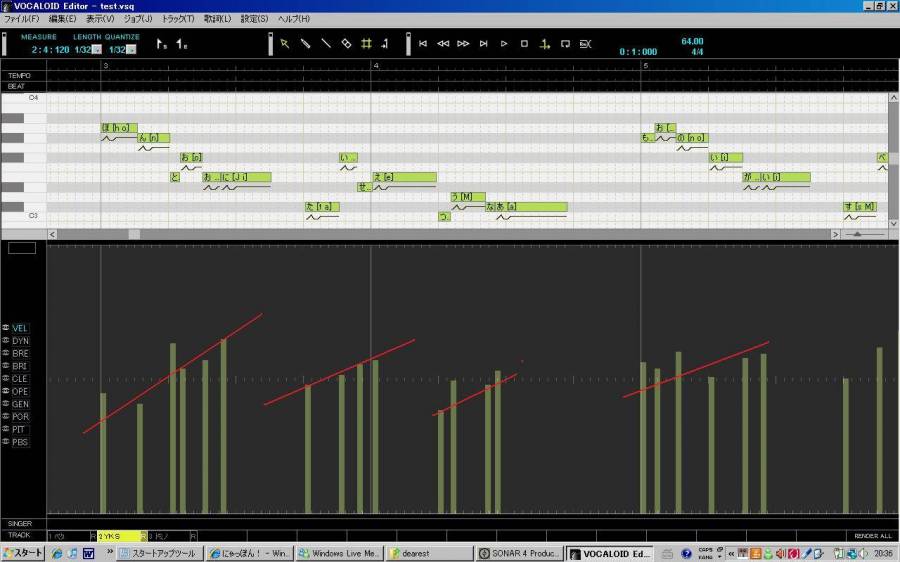Select the CLE parameter

pos(20,379)
